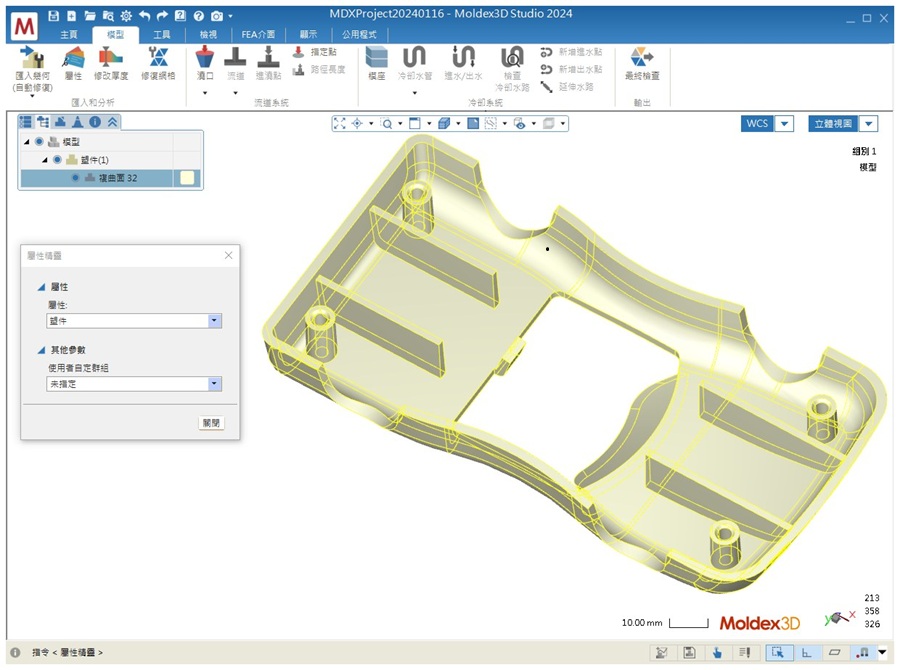Viewport: 900px width, 670px height.
Task: Toggle visibility radio of 塑件(1) node
Action: point(57,160)
